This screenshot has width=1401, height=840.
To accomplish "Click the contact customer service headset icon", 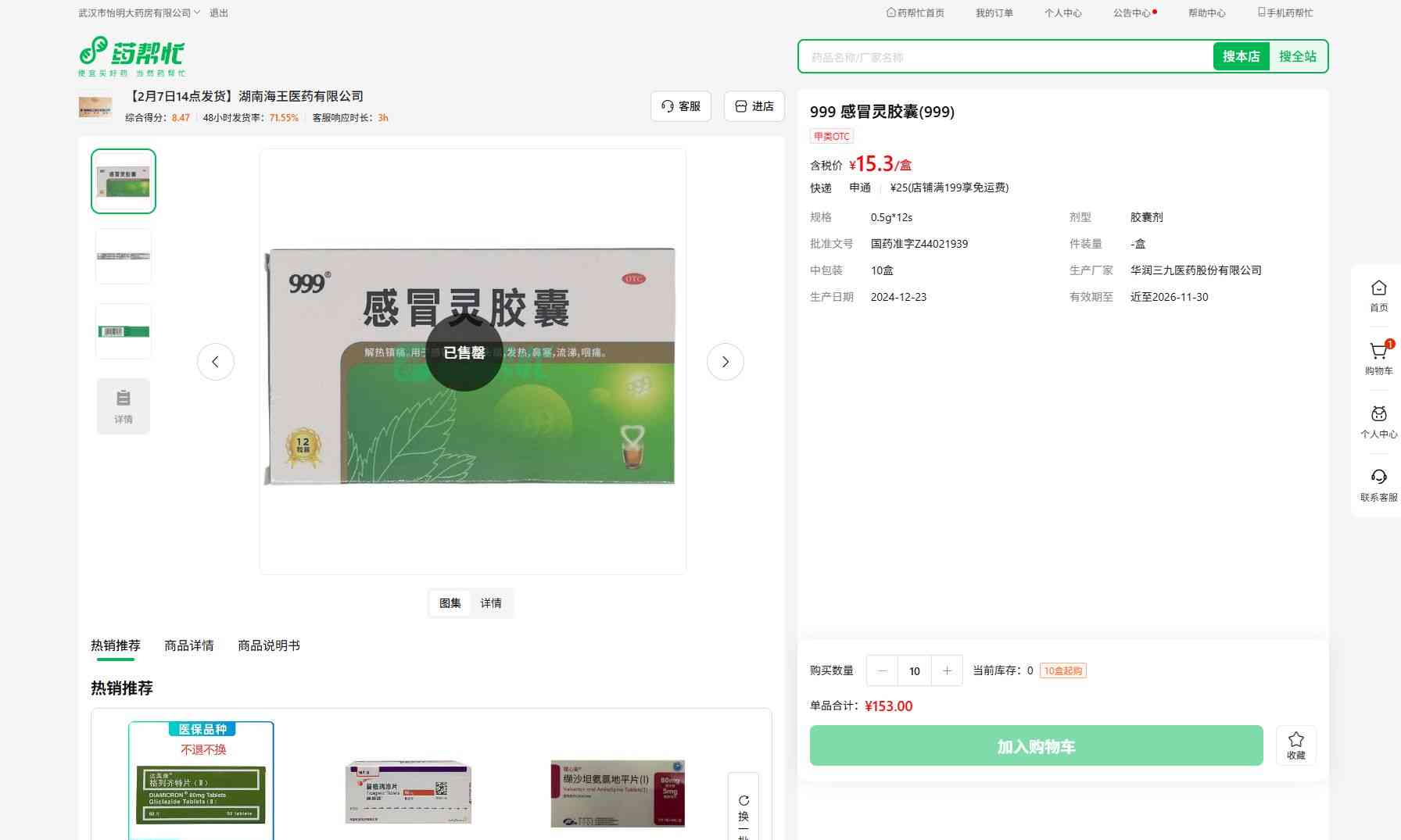I will (1378, 477).
